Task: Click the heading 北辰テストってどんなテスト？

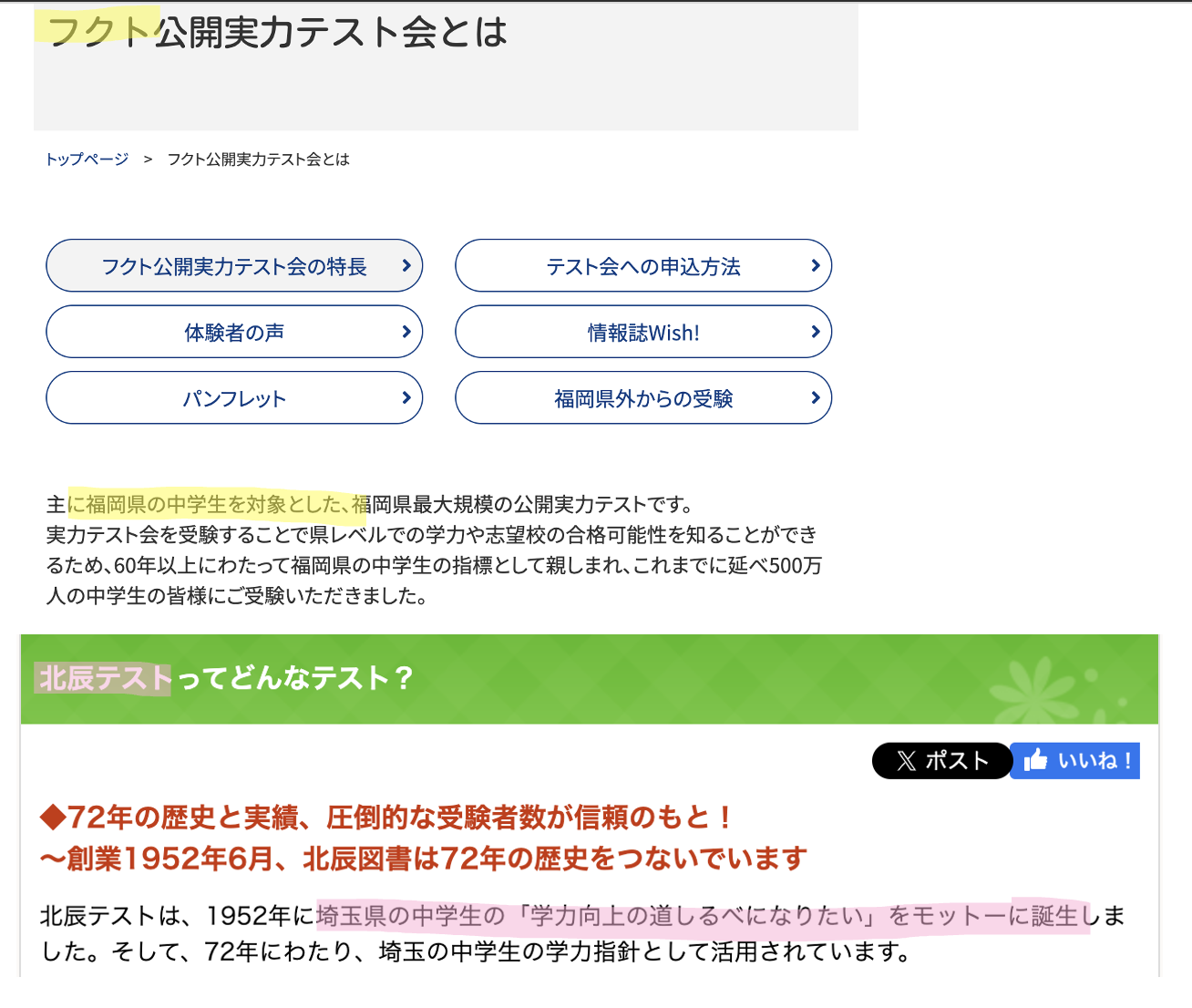Action: (x=226, y=678)
